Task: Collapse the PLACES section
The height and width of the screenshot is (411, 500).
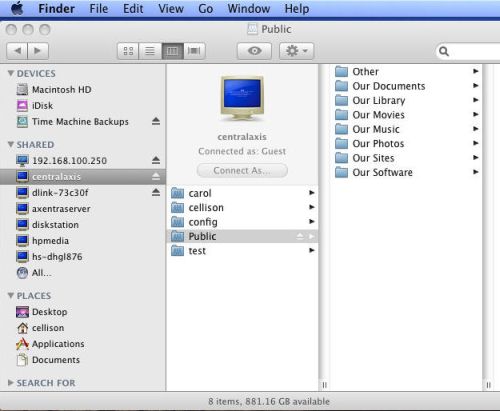Action: pyautogui.click(x=11, y=295)
